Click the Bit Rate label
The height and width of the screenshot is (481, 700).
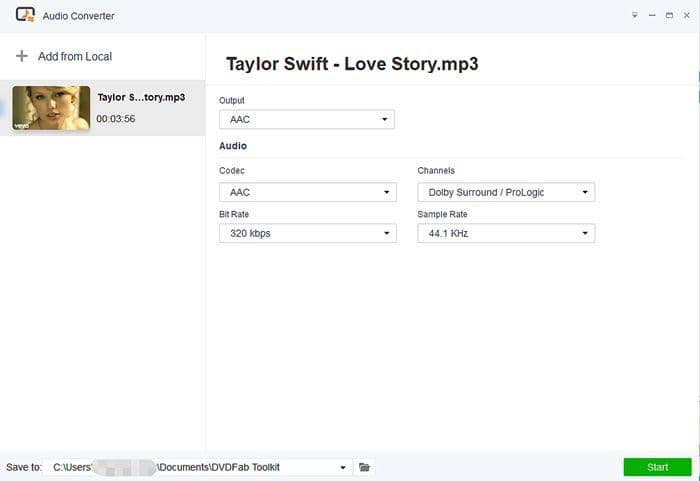pos(234,214)
